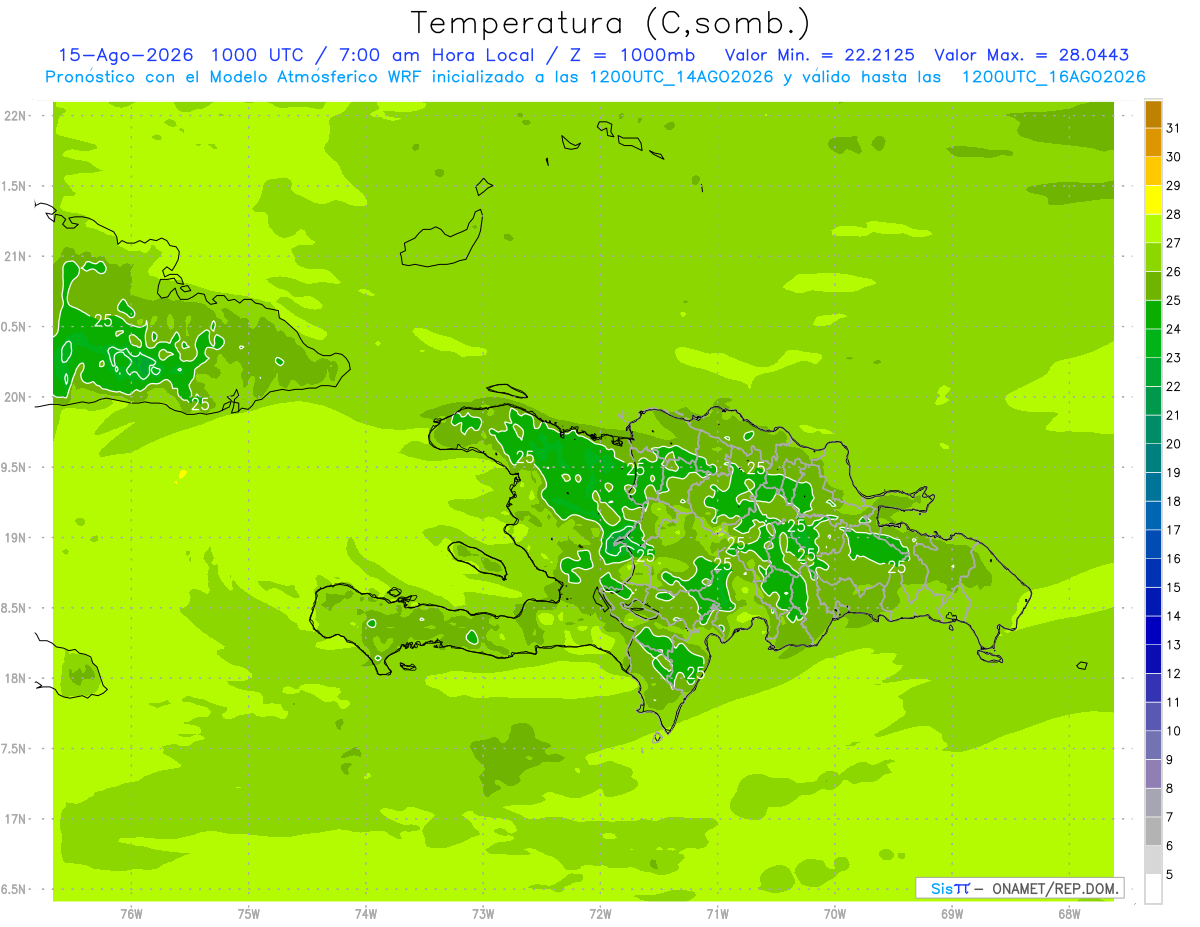Pick the orange swatch between 30 and 31
Image resolution: width=1200 pixels, height=927 pixels.
[1153, 143]
